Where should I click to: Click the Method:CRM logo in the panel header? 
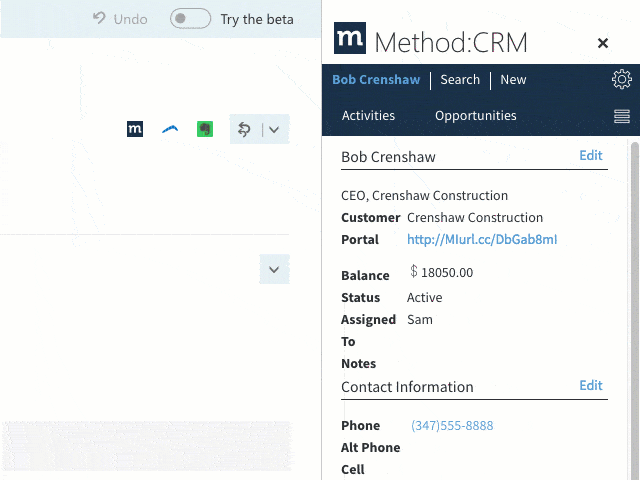pyautogui.click(x=350, y=38)
